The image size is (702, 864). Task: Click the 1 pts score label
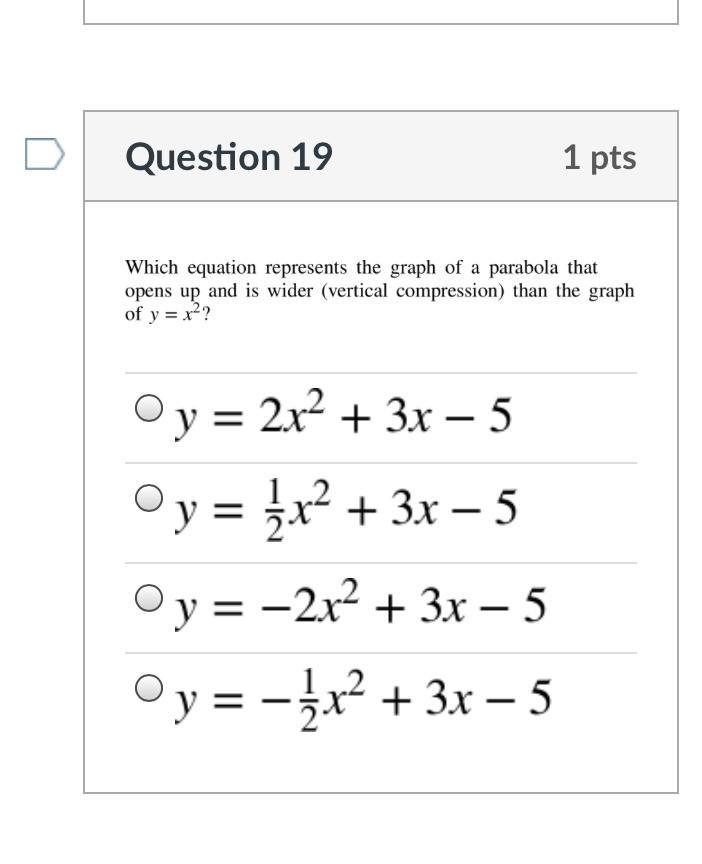[600, 158]
